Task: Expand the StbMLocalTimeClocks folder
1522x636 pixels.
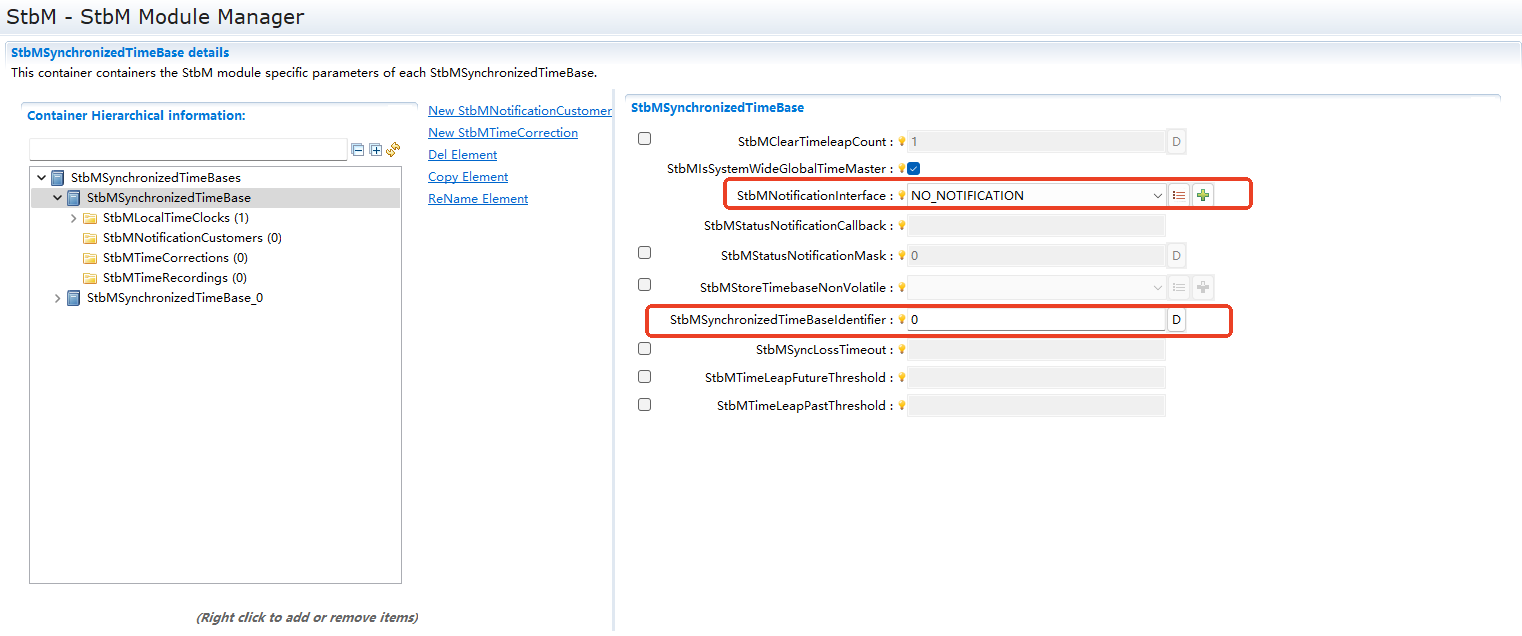Action: (74, 218)
